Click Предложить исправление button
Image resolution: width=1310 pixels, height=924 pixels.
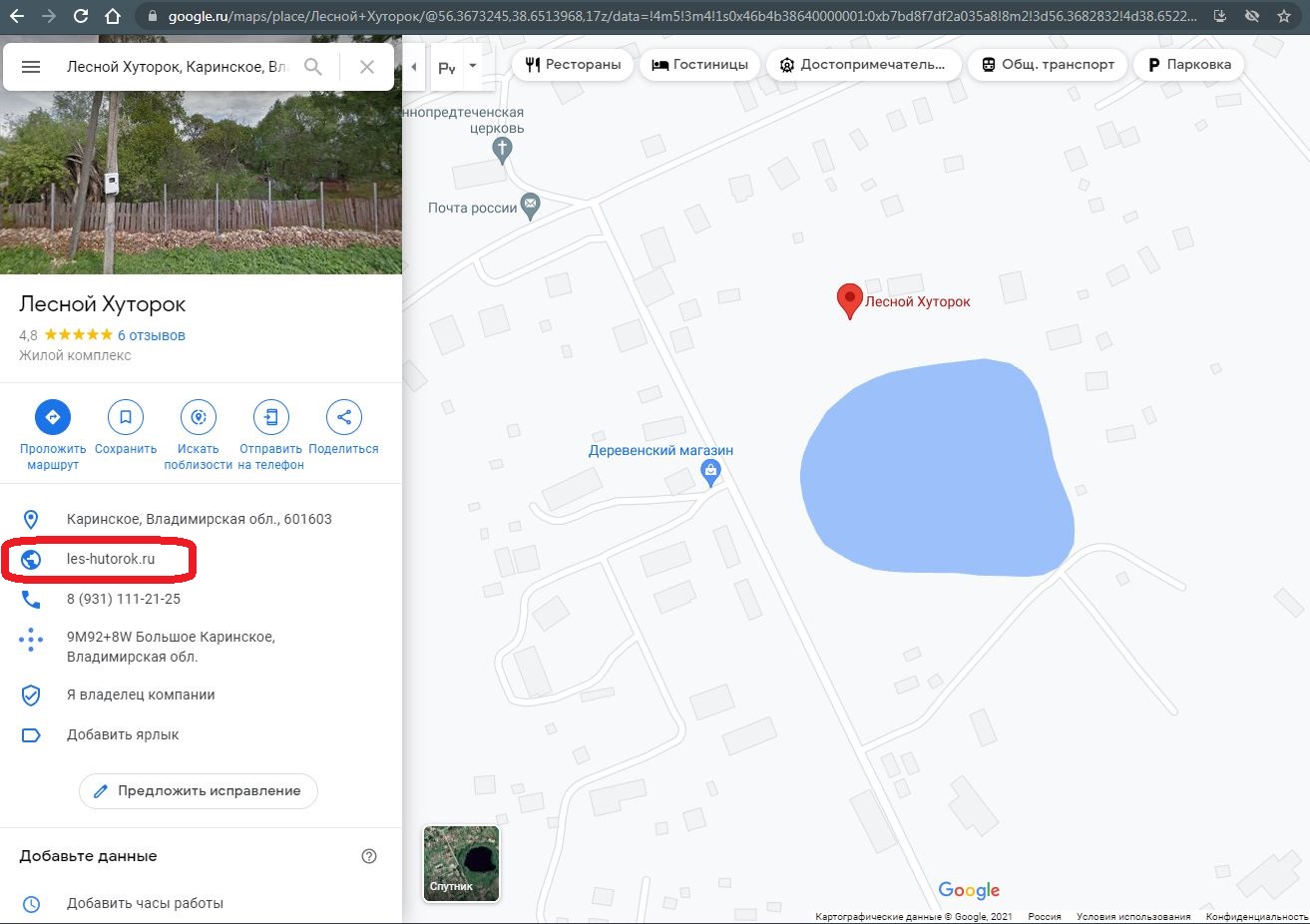coord(199,791)
